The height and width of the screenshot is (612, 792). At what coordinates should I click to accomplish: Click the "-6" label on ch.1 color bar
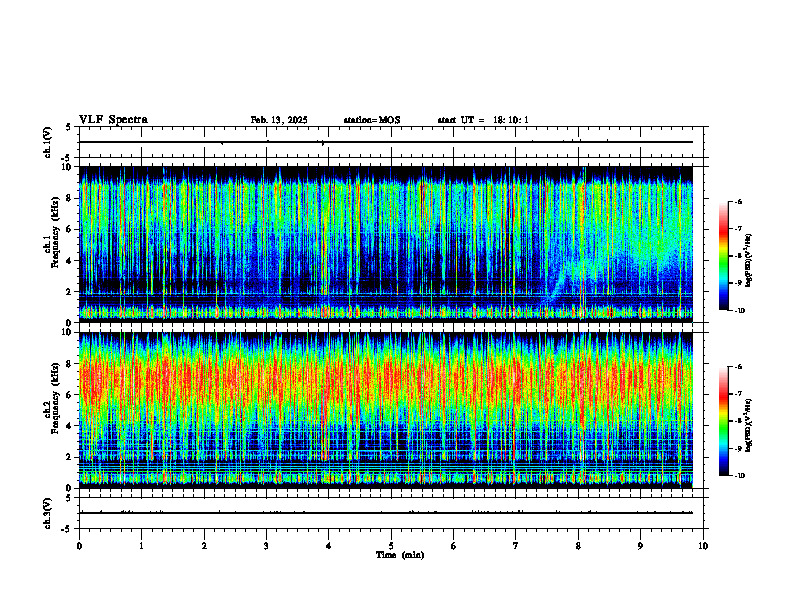[738, 202]
